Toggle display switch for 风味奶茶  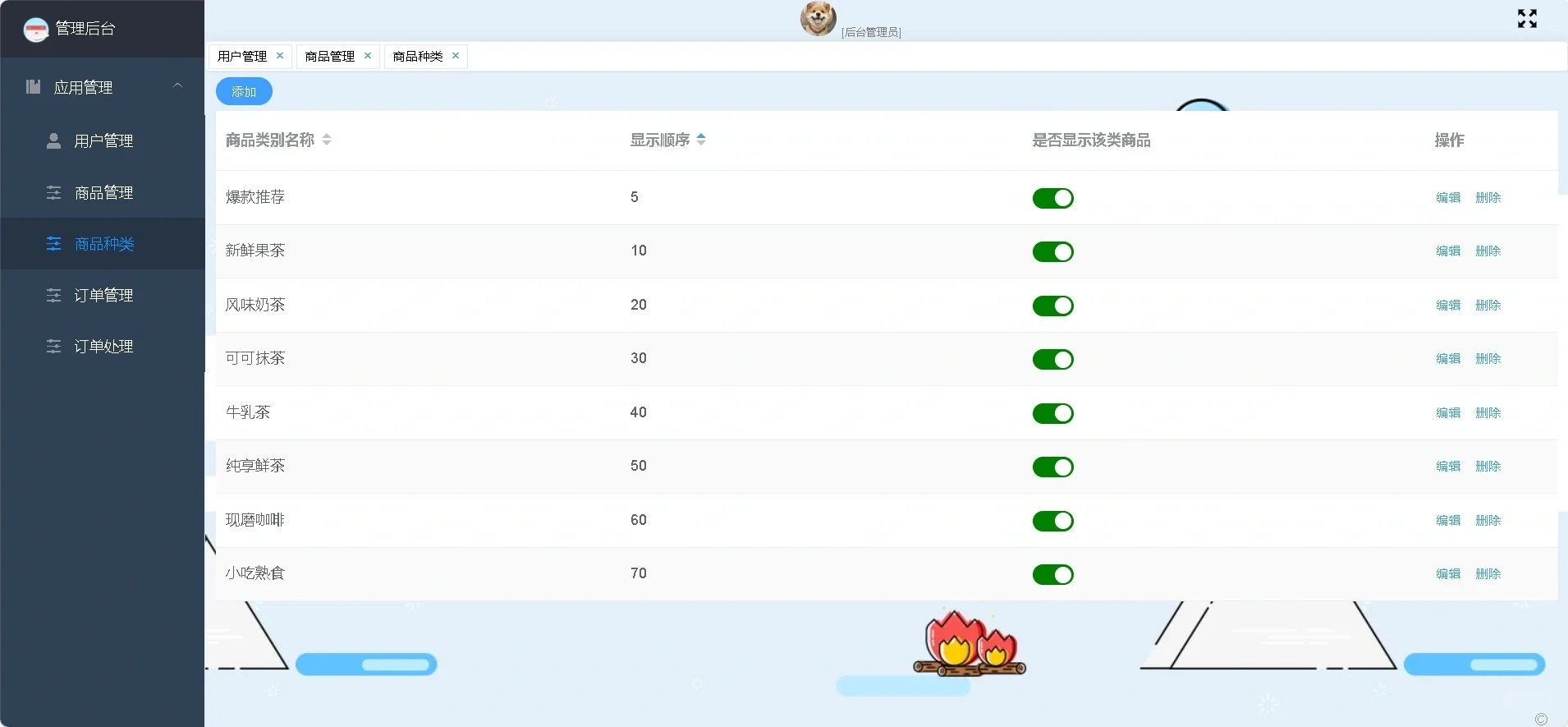pos(1052,306)
